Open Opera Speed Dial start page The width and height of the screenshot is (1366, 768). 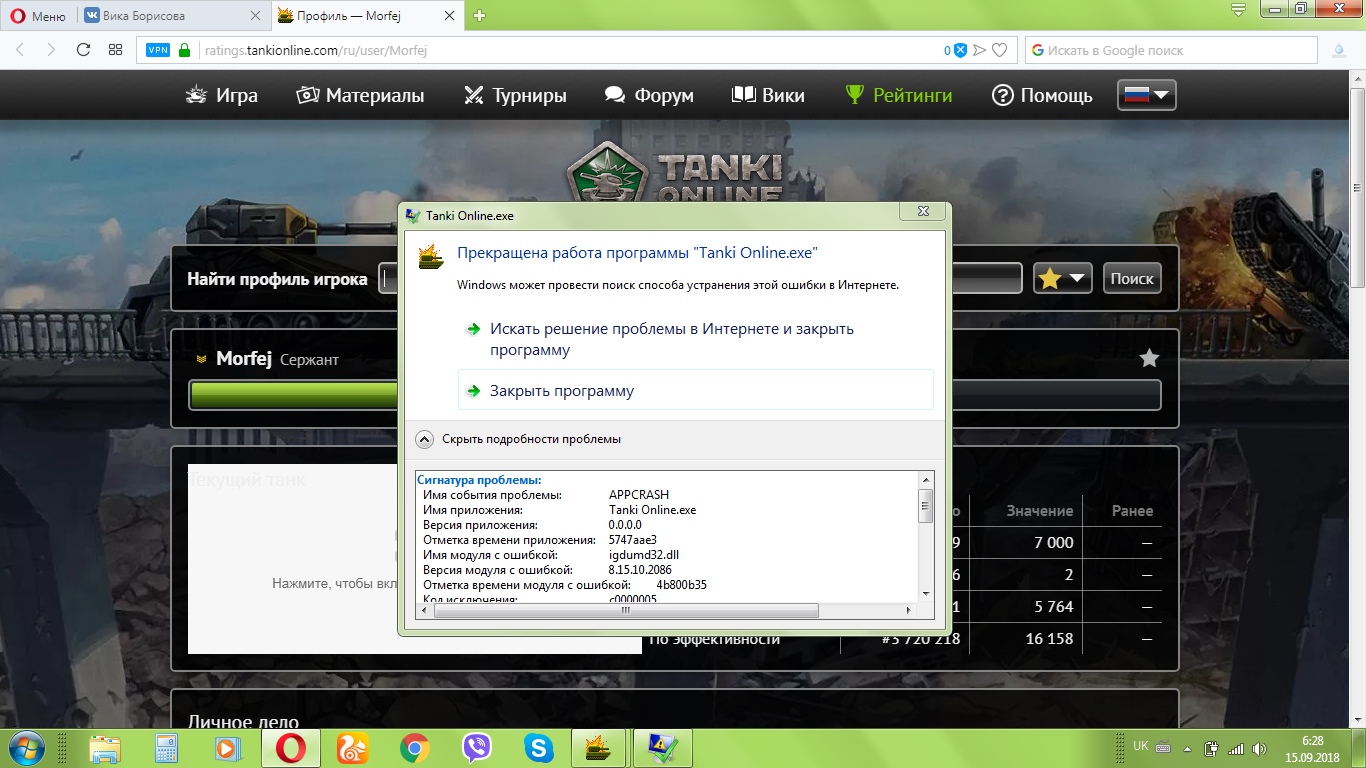tap(115, 50)
